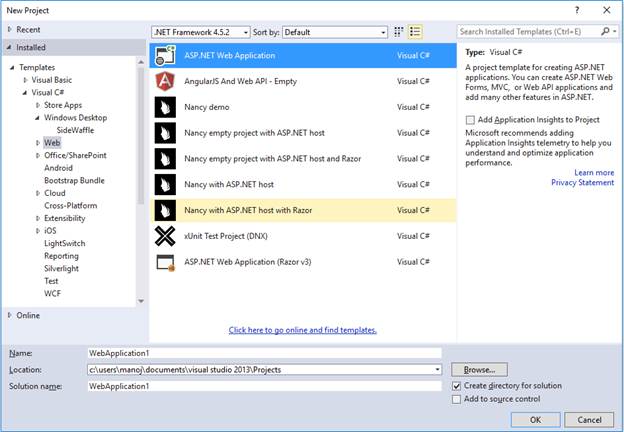This screenshot has height=432, width=624.
Task: Click icon of Nancy with ASP.NET host with Razor
Action: [x=165, y=210]
